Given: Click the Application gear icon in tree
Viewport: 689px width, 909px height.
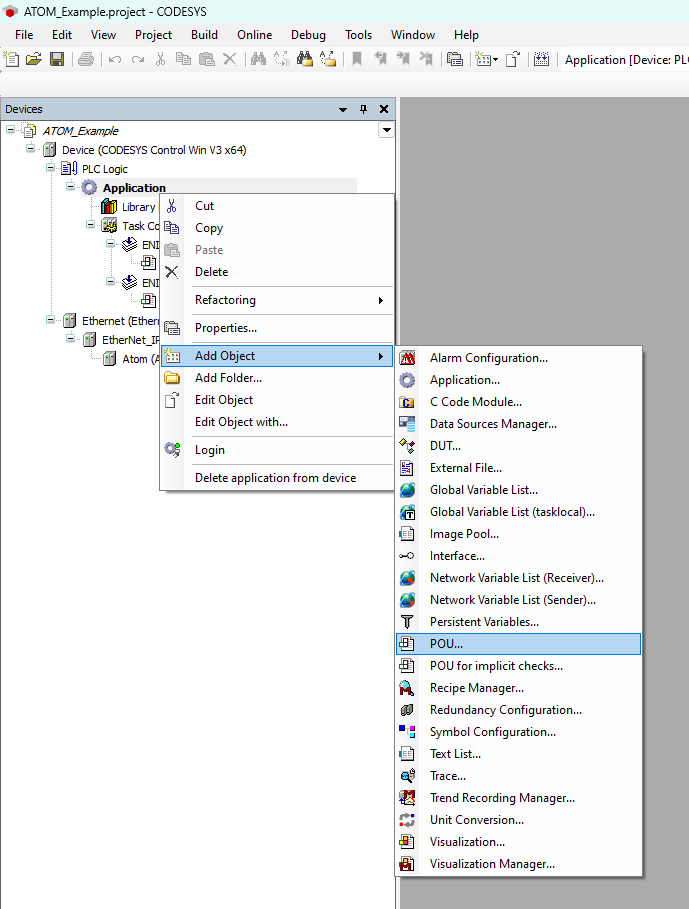Looking at the screenshot, I should pos(89,187).
